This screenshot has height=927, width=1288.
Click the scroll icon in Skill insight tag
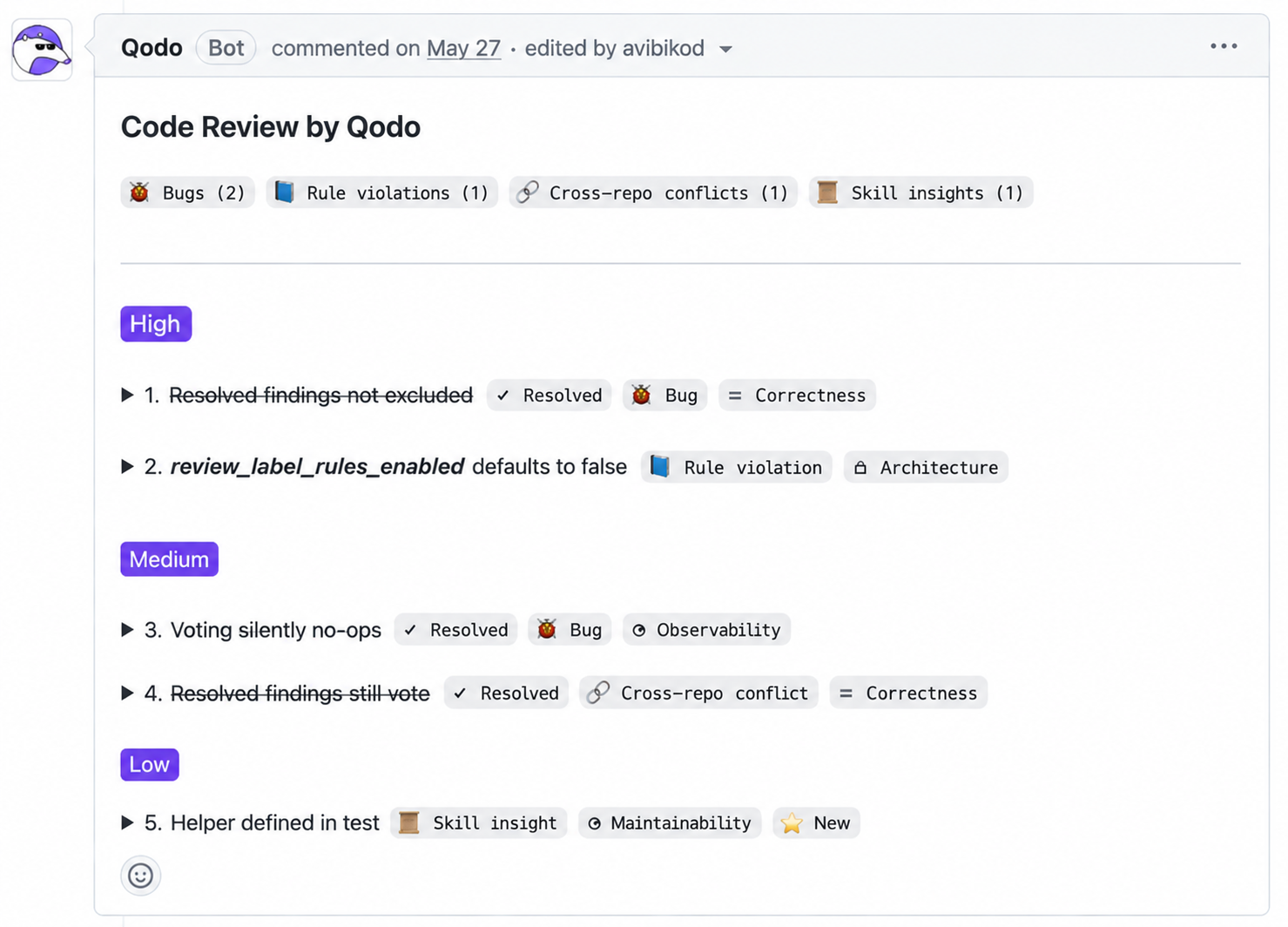(x=409, y=822)
